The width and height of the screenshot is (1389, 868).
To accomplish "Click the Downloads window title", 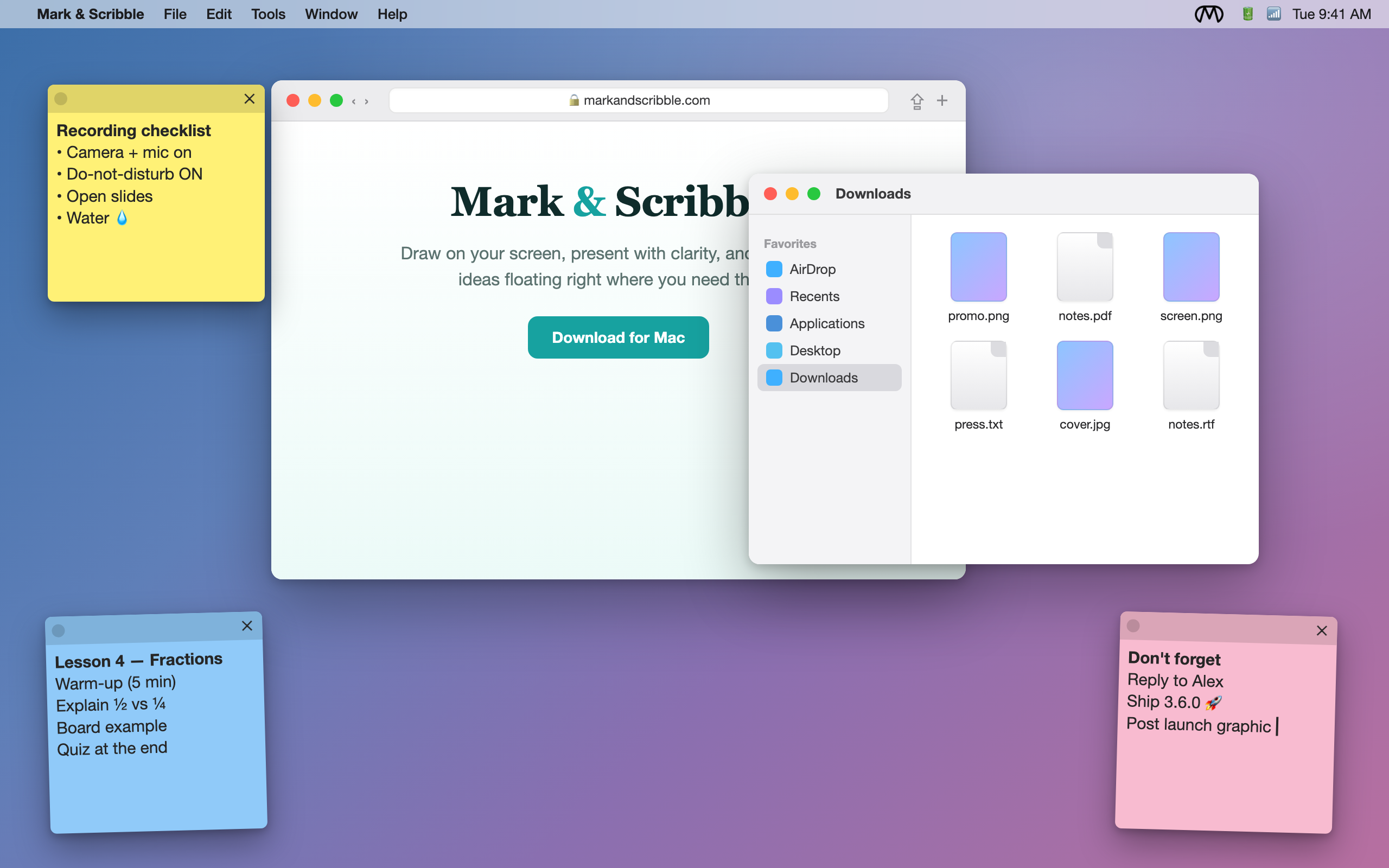I will point(873,194).
